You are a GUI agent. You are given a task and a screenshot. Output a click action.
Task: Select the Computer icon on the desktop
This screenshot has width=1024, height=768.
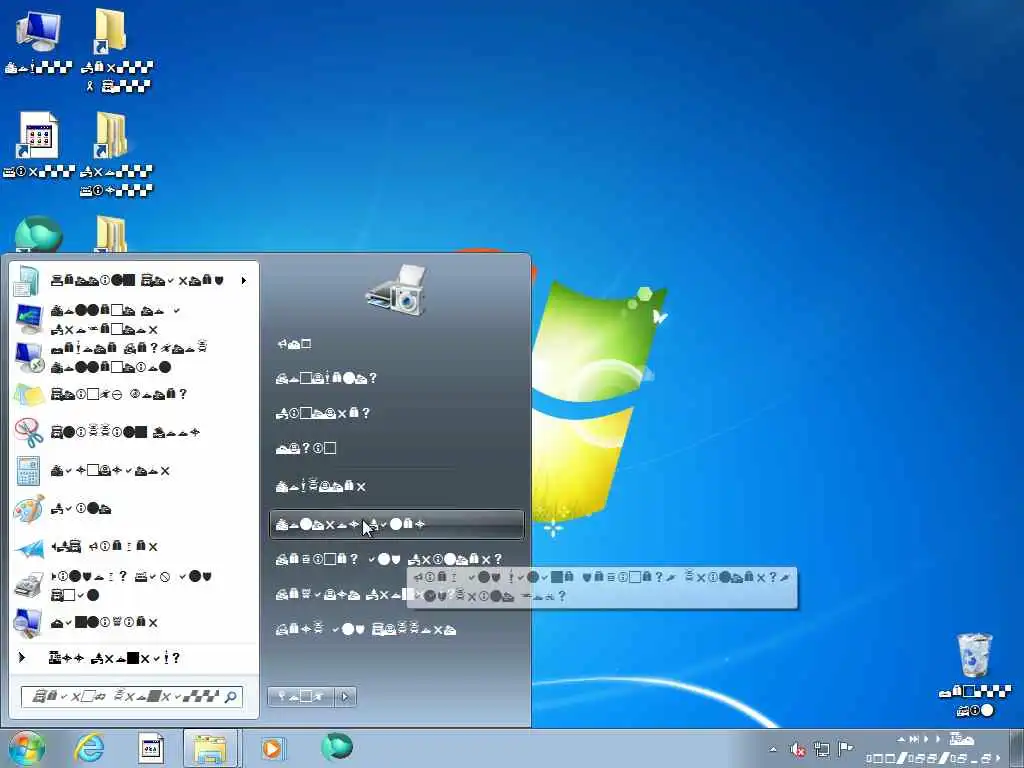click(38, 40)
